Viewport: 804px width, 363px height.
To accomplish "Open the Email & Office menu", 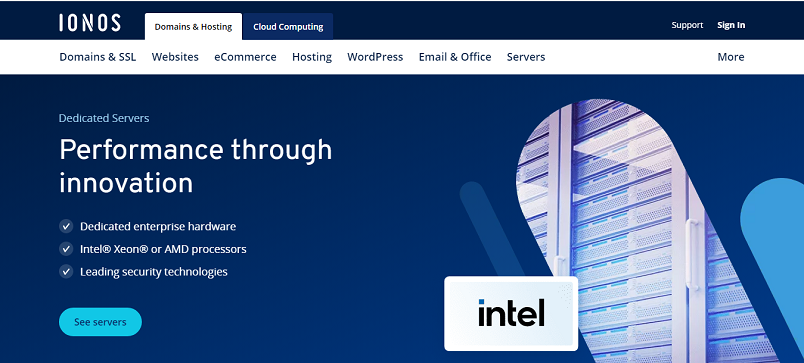I will click(455, 57).
